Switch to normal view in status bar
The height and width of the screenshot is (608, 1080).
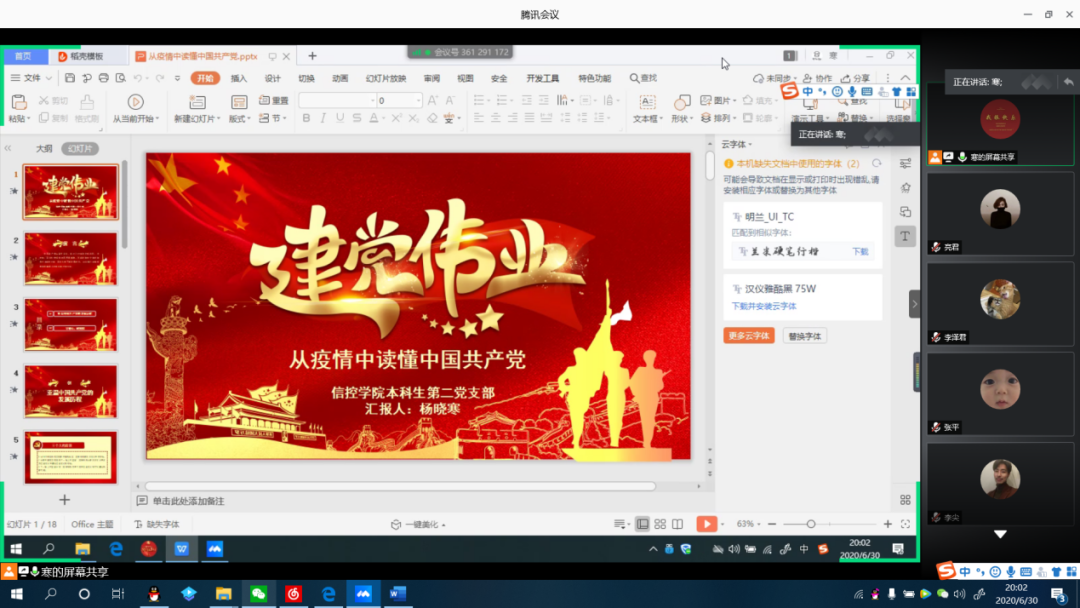[643, 524]
